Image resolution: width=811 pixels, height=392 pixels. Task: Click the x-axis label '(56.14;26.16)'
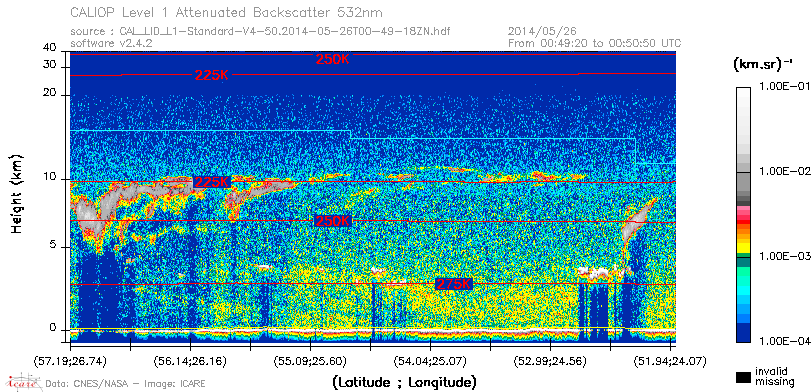(190, 361)
